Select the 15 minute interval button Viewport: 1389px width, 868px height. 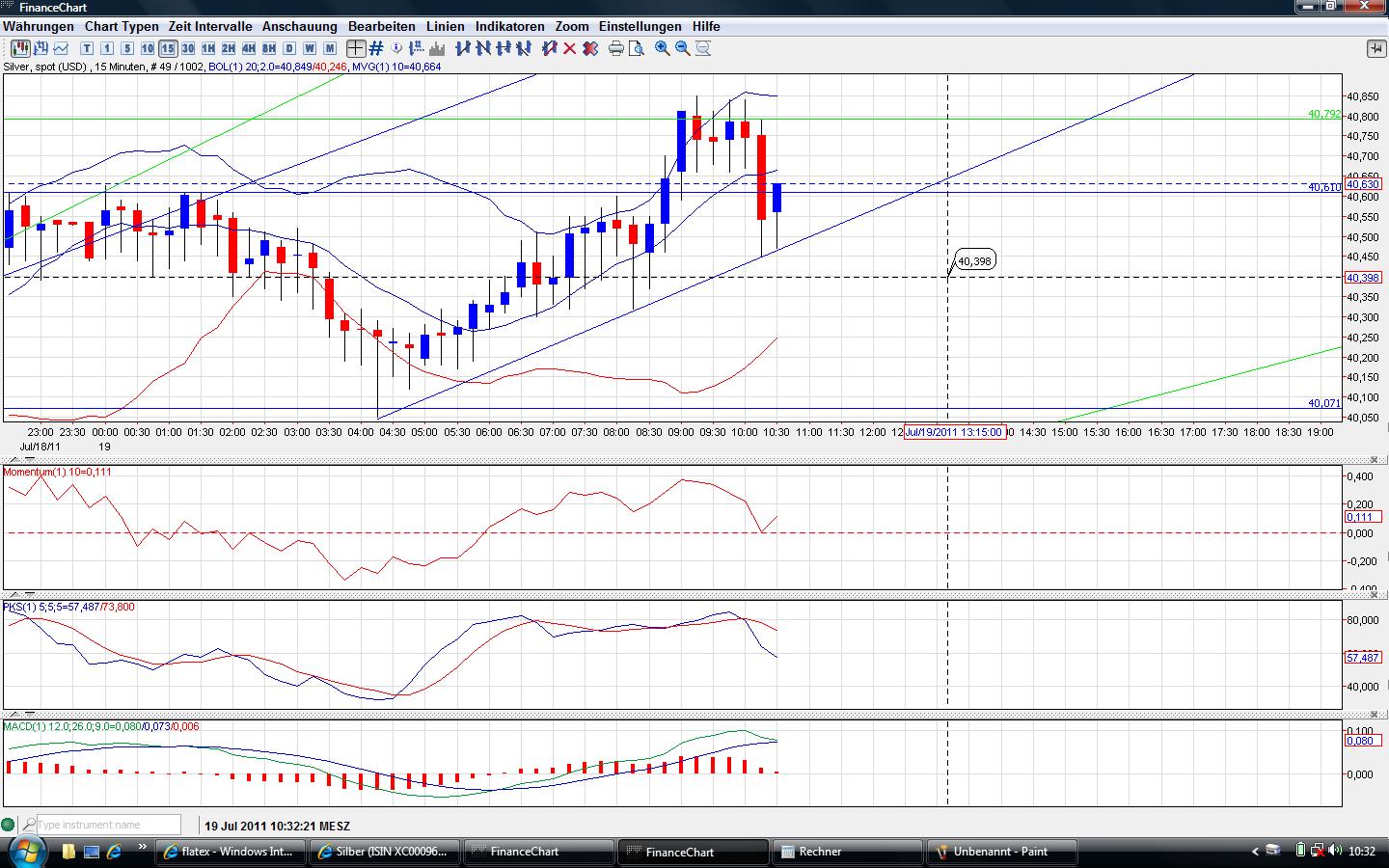tap(168, 48)
